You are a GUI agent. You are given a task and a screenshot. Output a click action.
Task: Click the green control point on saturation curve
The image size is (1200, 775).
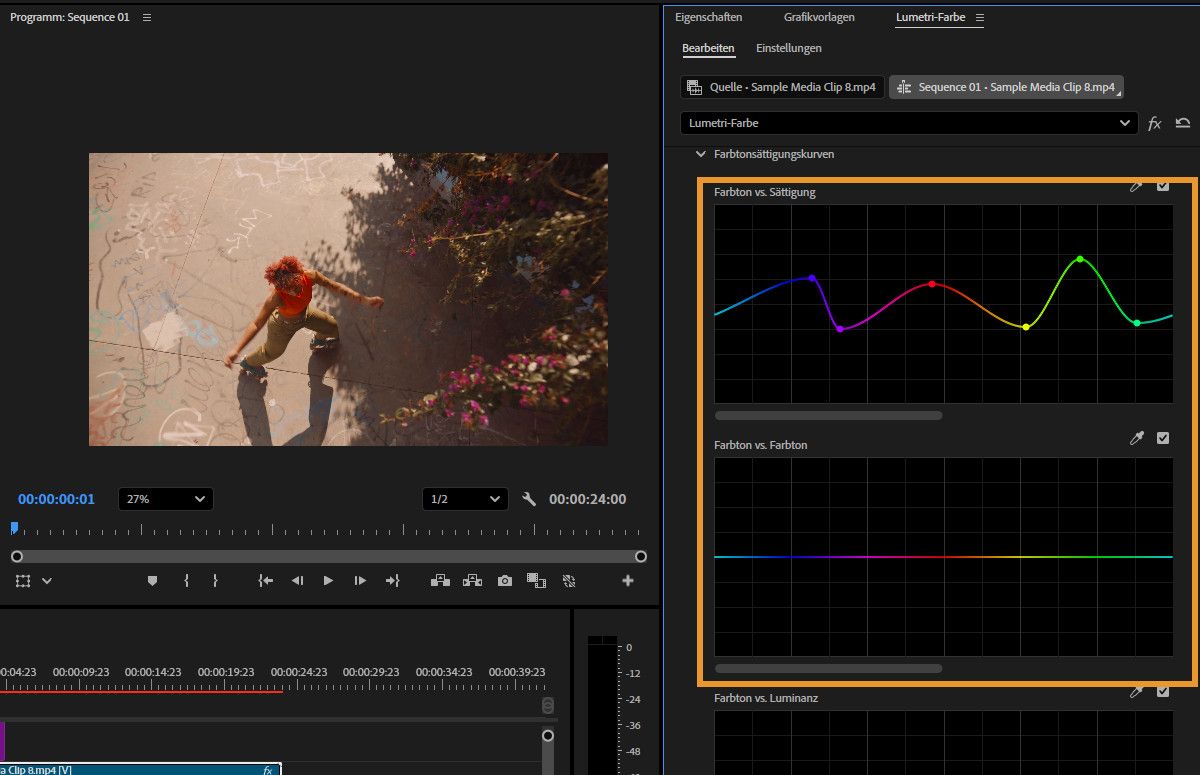click(x=1080, y=259)
